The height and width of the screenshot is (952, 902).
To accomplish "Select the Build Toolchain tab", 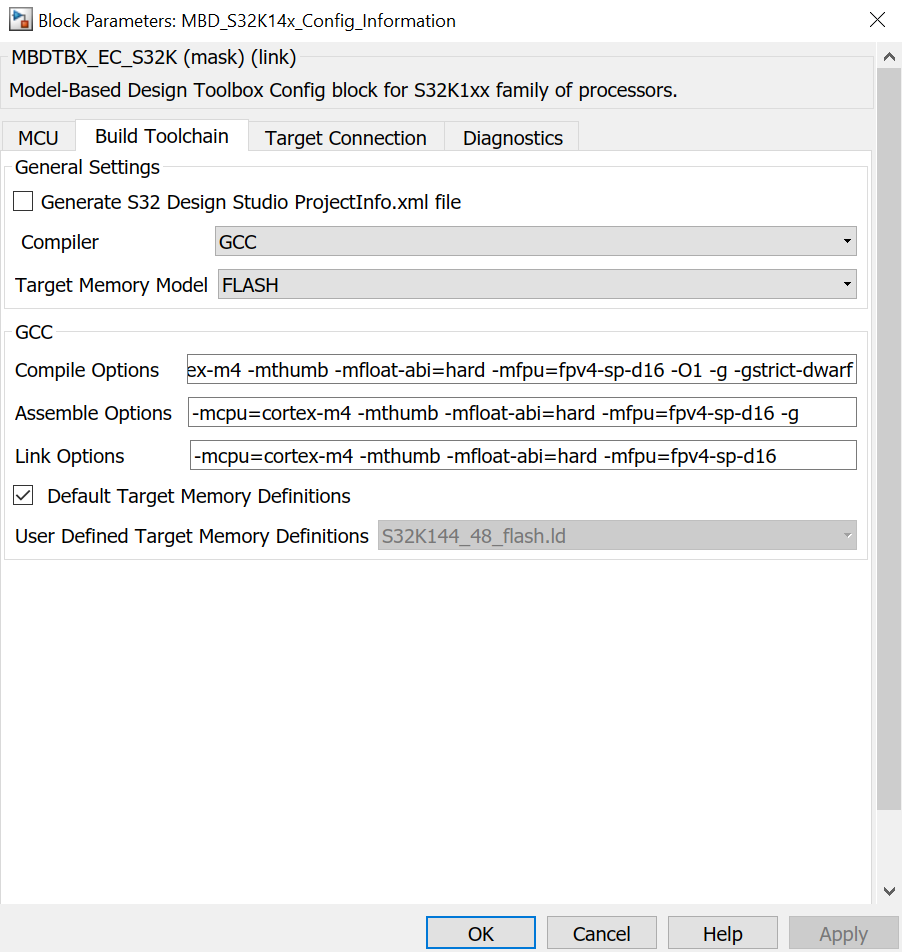I will point(162,136).
